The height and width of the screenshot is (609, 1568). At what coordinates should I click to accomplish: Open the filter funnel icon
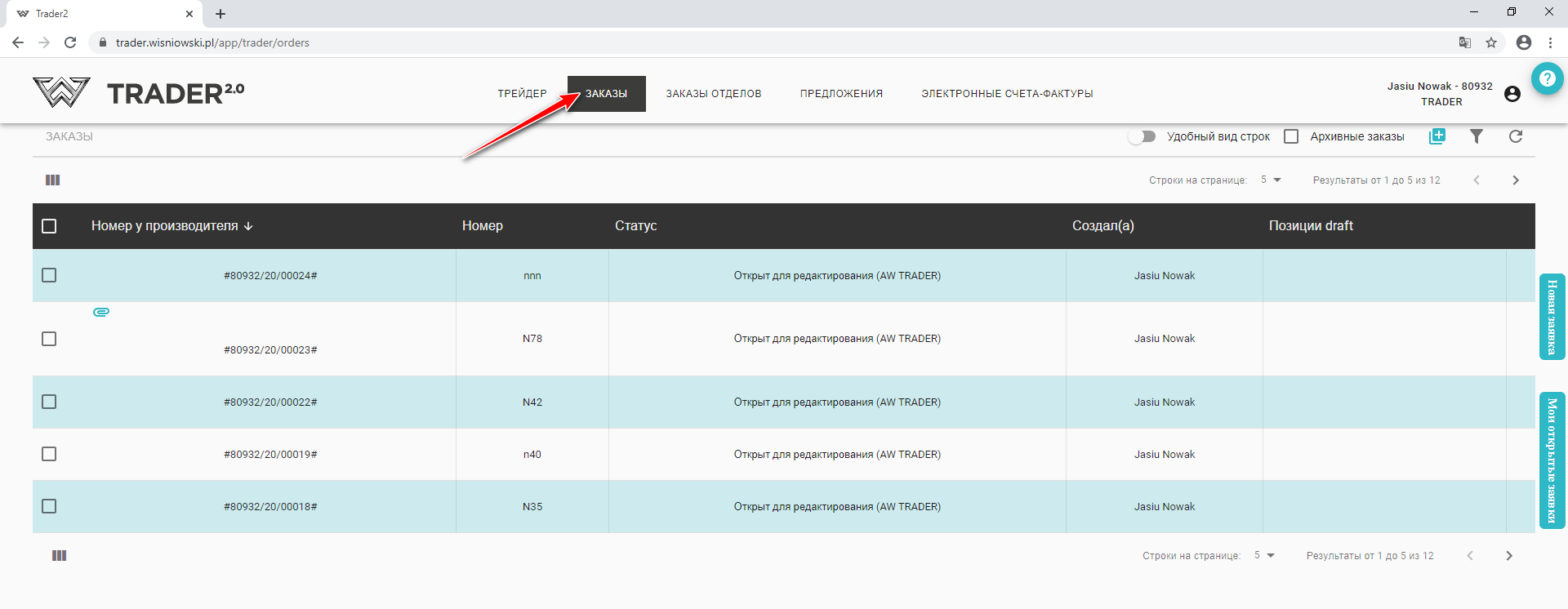[x=1477, y=136]
